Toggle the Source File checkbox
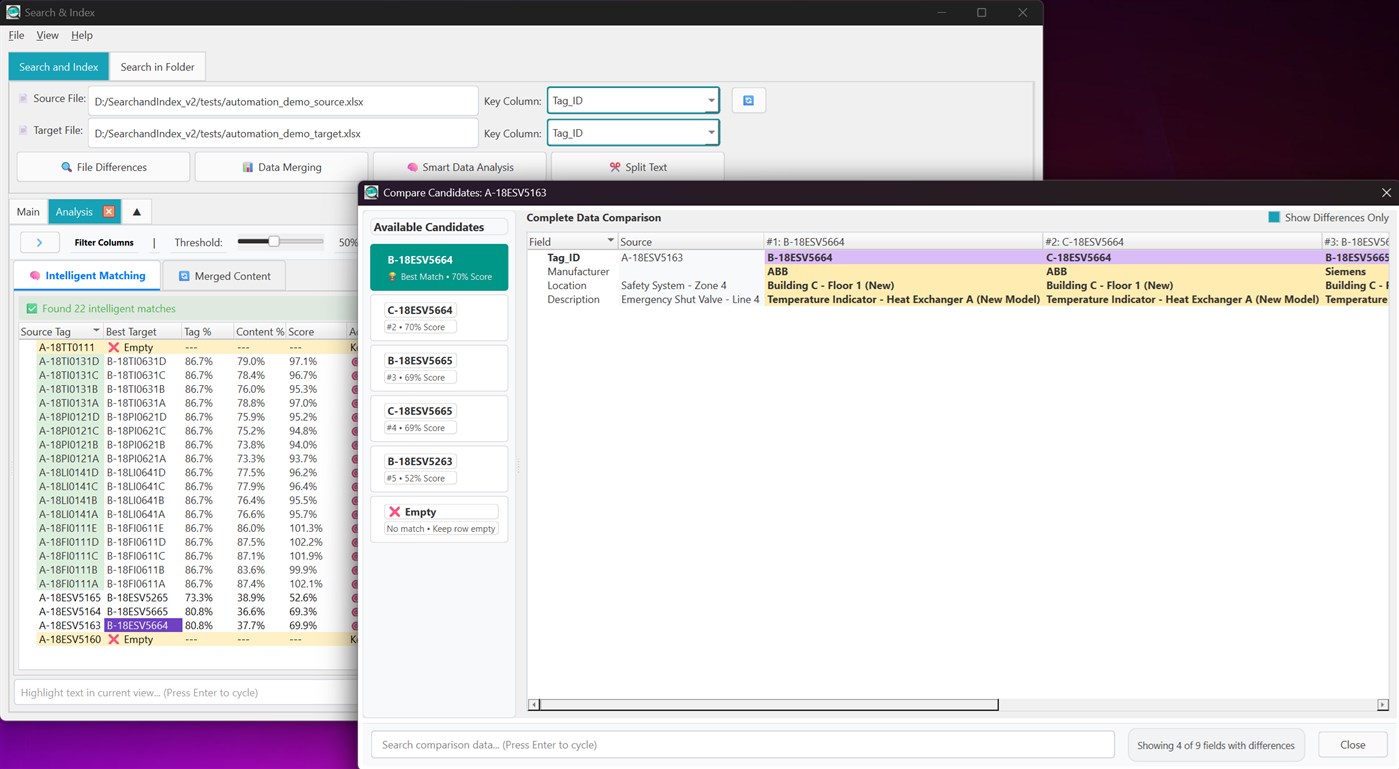Image resolution: width=1399 pixels, height=769 pixels. tap(22, 97)
